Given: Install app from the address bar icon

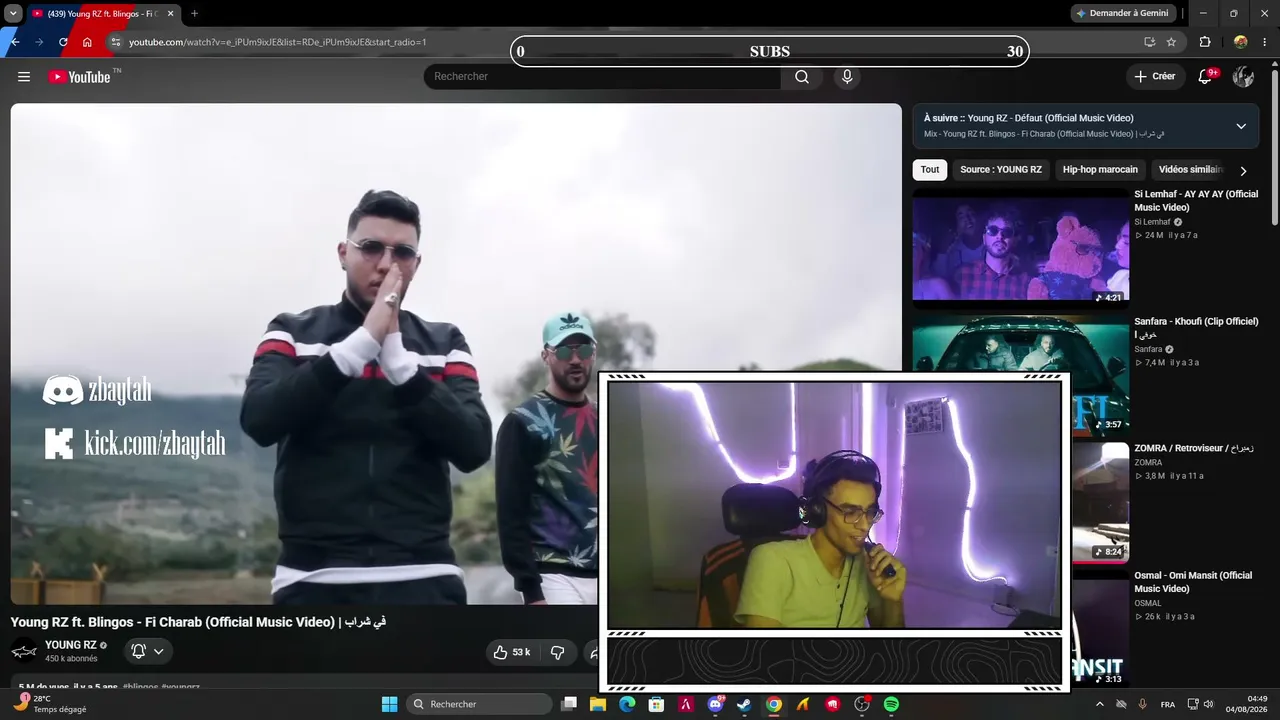Looking at the screenshot, I should [1149, 42].
